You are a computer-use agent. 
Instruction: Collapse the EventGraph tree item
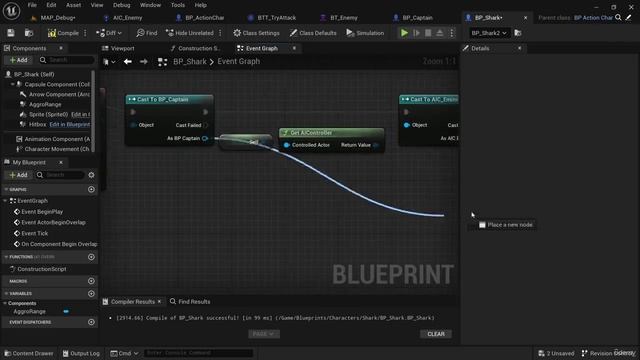click(x=5, y=201)
